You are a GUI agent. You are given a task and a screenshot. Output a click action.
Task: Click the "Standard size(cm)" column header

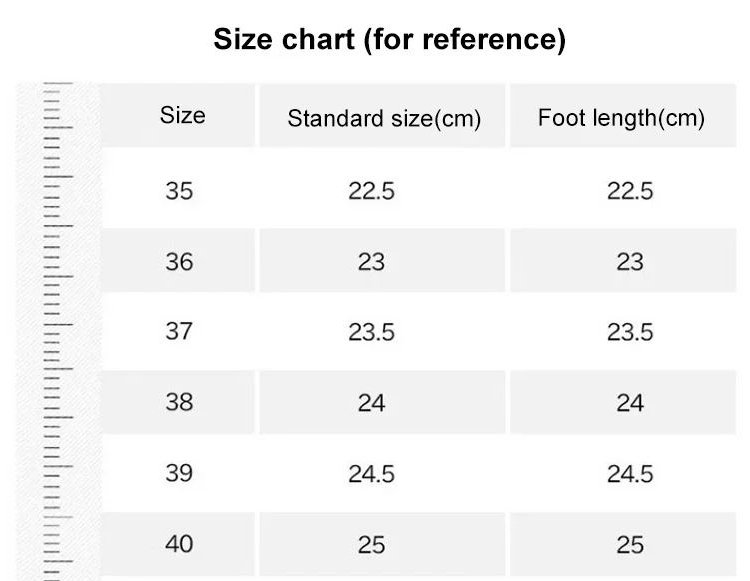click(x=384, y=119)
